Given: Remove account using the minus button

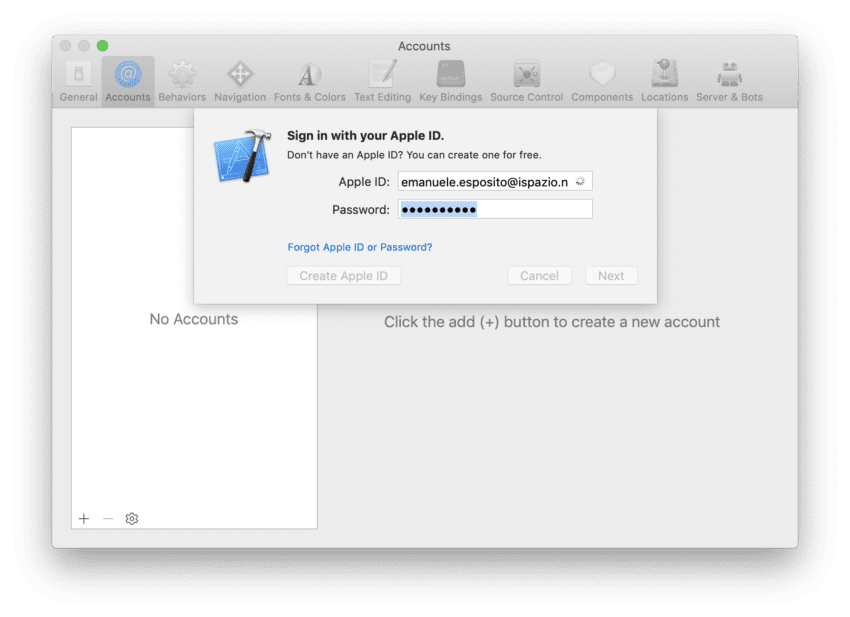Looking at the screenshot, I should [108, 519].
